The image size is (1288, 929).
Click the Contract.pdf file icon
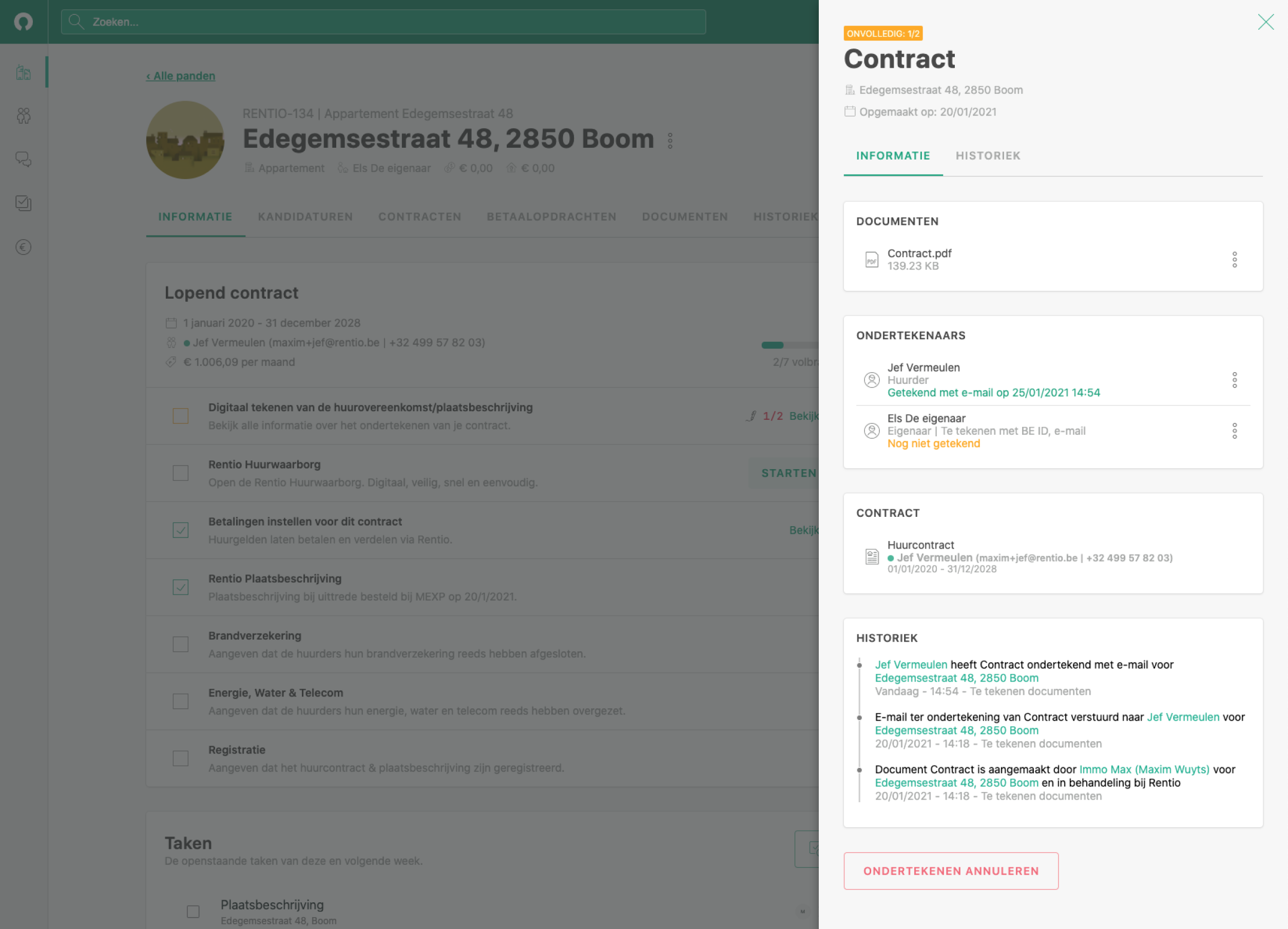[871, 260]
